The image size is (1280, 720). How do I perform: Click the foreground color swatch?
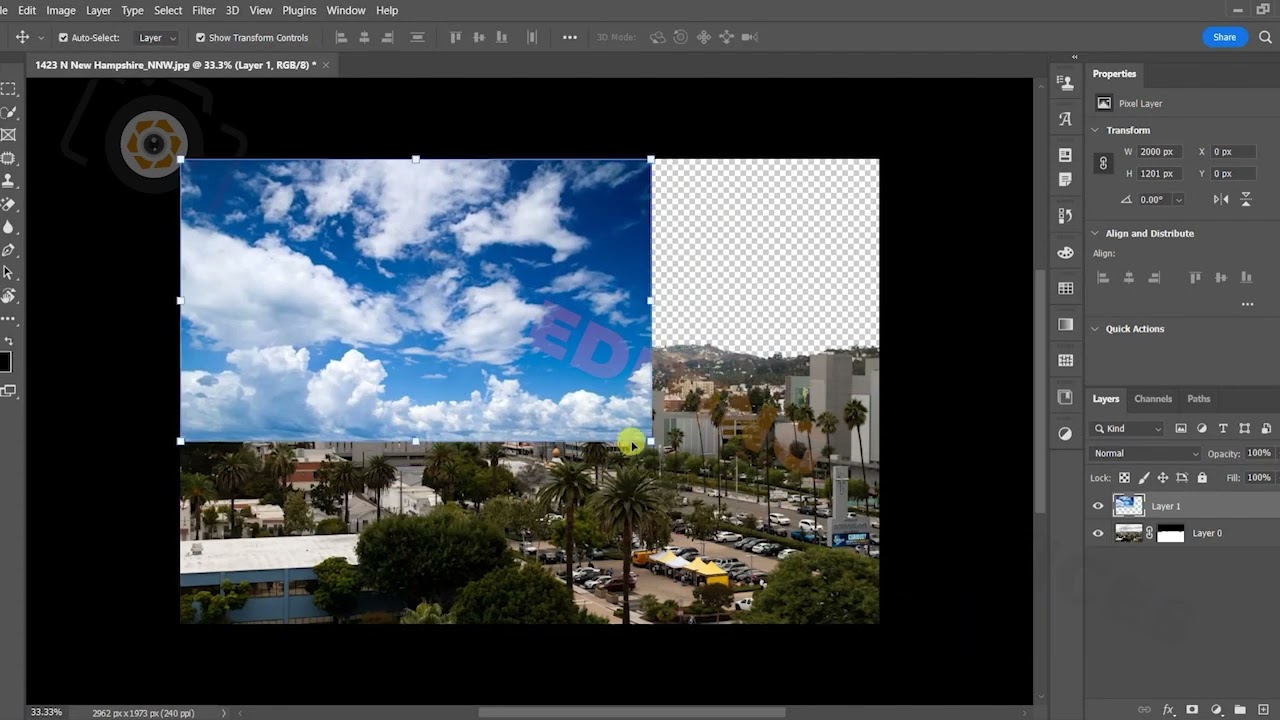coord(5,362)
